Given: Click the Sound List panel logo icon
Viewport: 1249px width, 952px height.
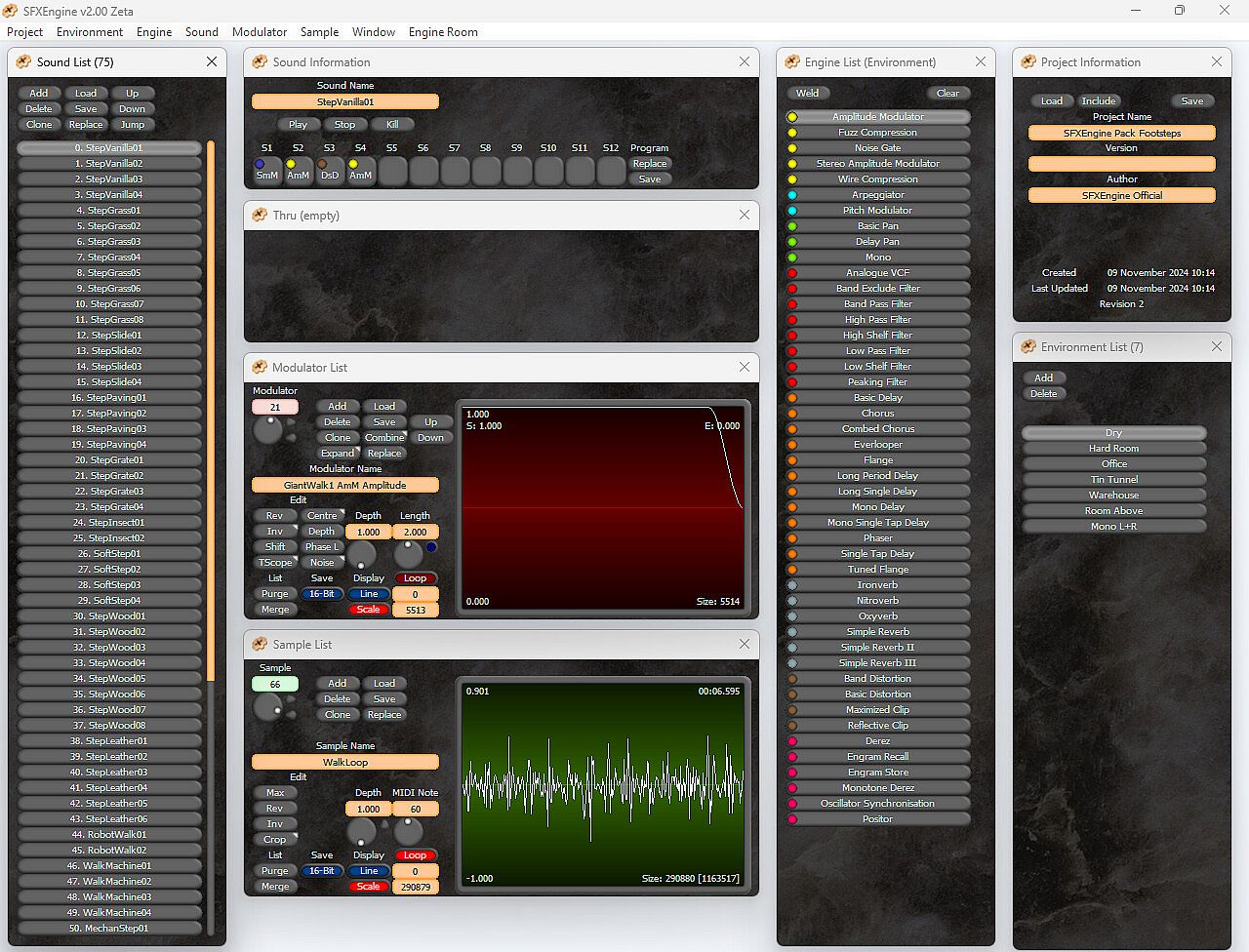Looking at the screenshot, I should tap(23, 62).
